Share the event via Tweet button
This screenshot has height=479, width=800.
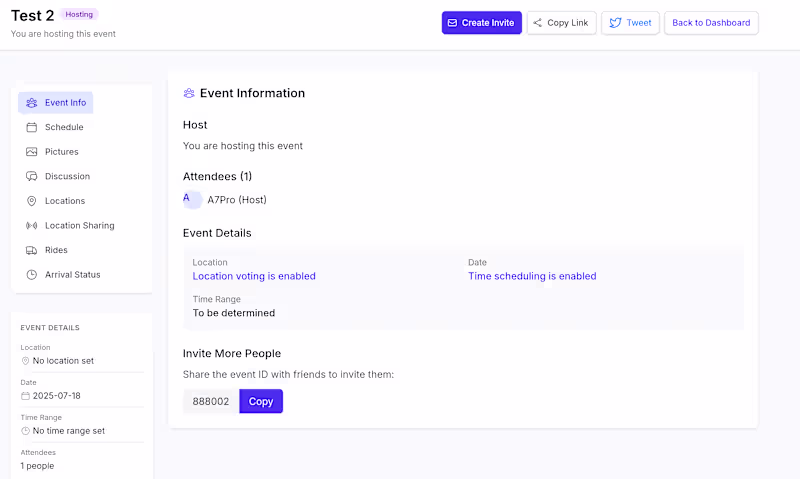(630, 23)
